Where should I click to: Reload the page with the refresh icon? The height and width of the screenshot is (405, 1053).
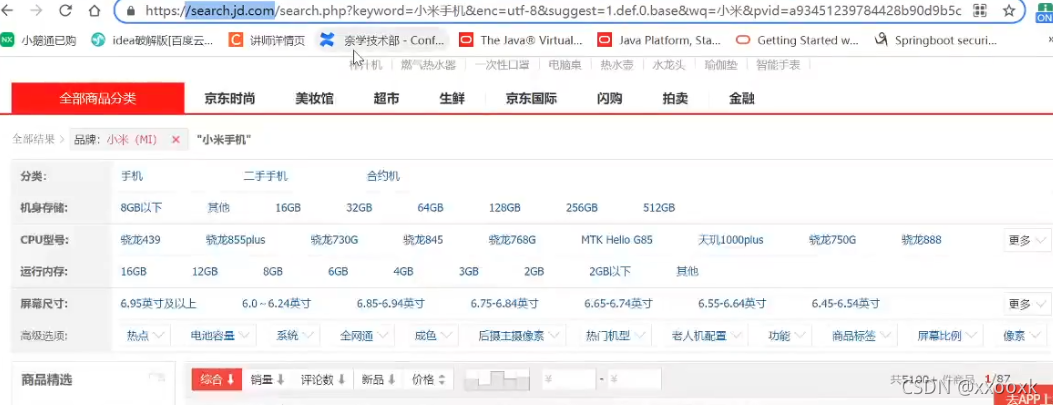click(x=66, y=11)
